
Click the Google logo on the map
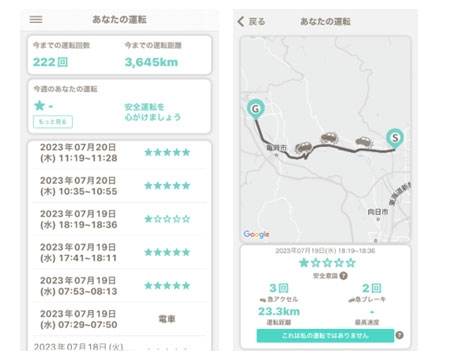pos(256,234)
